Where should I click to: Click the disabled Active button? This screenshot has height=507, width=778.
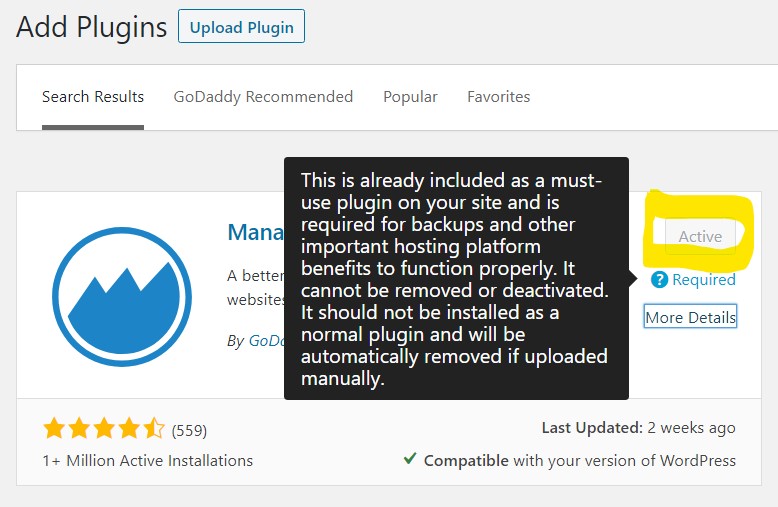[700, 236]
